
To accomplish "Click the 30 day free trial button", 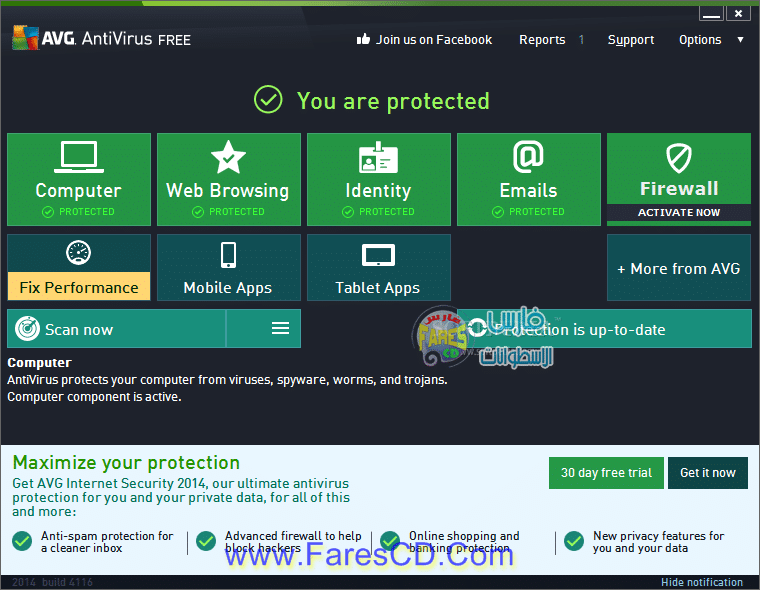I will tap(606, 473).
